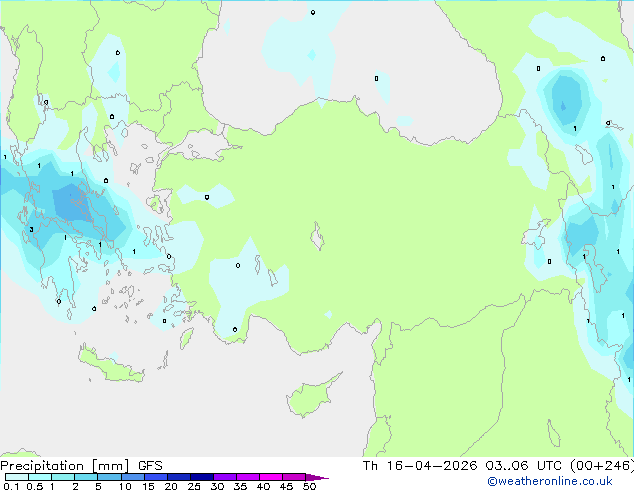Click the legend label '30'
Image resolution: width=634 pixels, height=490 pixels.
pos(217,486)
